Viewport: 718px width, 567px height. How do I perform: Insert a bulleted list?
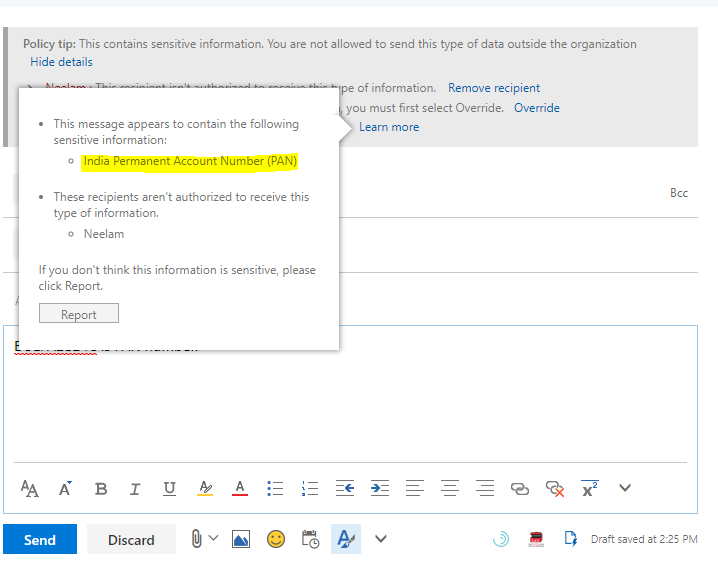[x=275, y=489]
